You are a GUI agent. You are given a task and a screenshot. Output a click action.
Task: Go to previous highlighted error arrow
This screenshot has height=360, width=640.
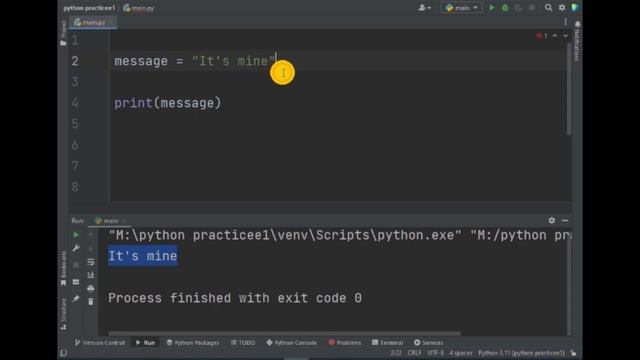[x=555, y=36]
